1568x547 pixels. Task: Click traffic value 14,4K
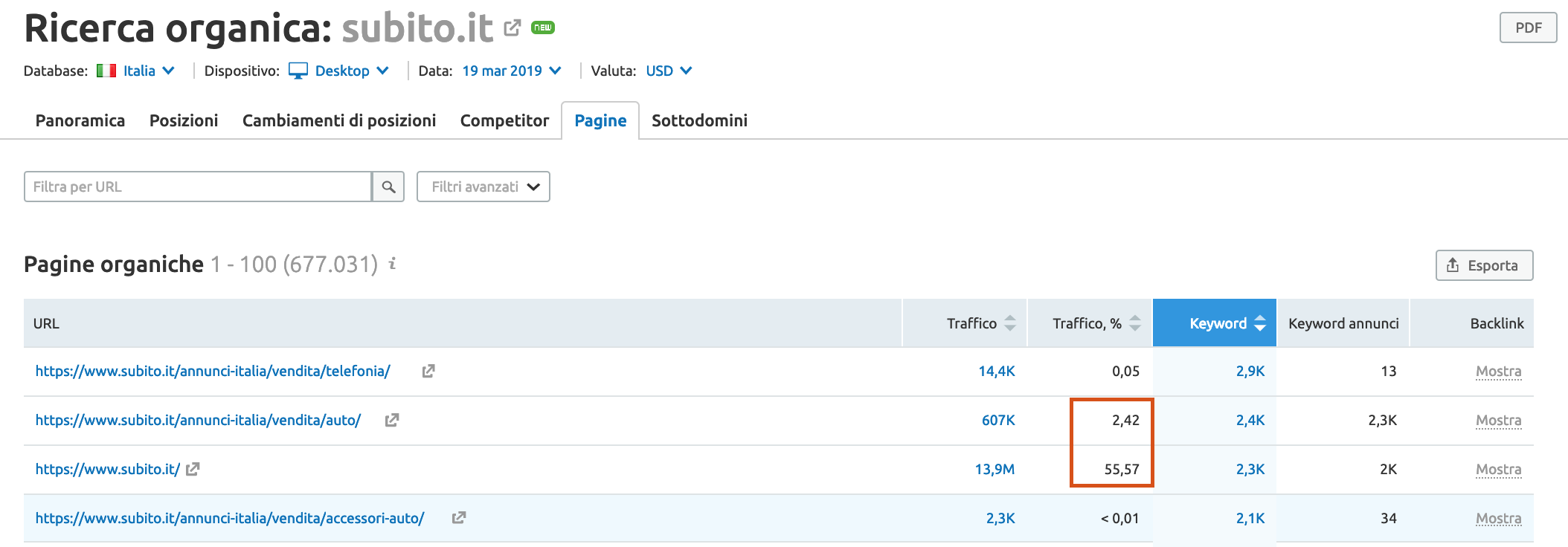(x=997, y=371)
